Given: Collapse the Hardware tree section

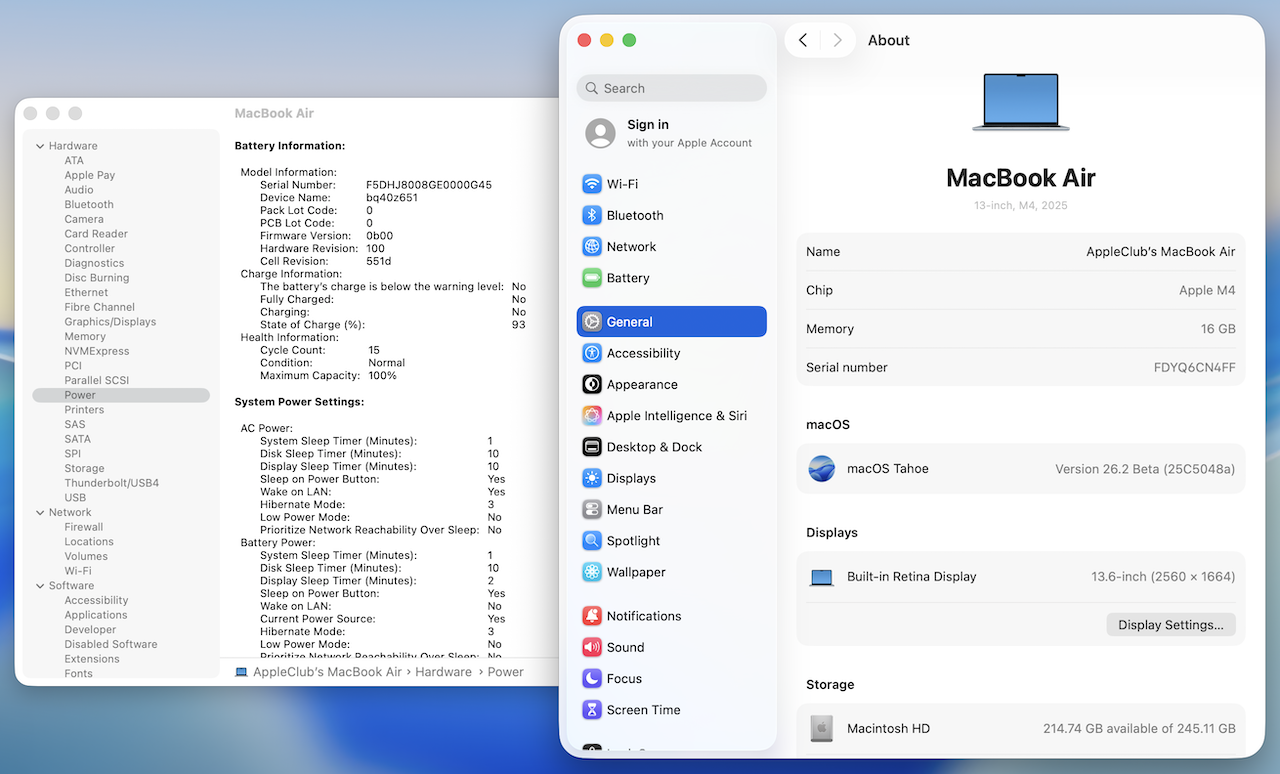Looking at the screenshot, I should tap(40, 146).
